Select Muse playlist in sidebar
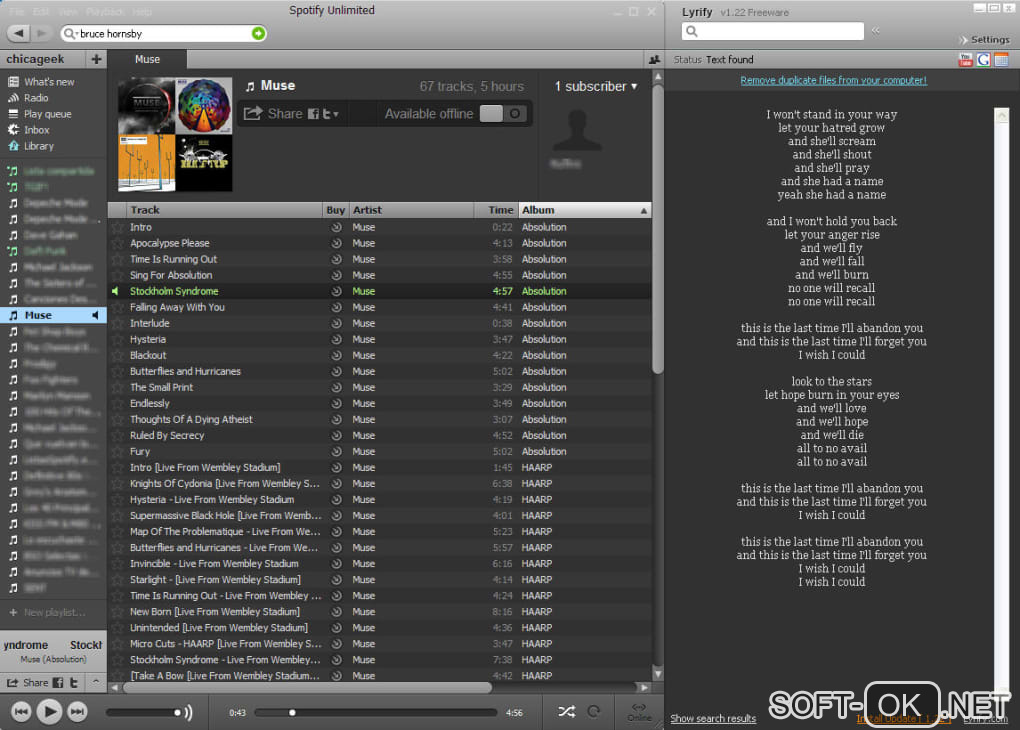This screenshot has width=1020, height=730. point(53,316)
